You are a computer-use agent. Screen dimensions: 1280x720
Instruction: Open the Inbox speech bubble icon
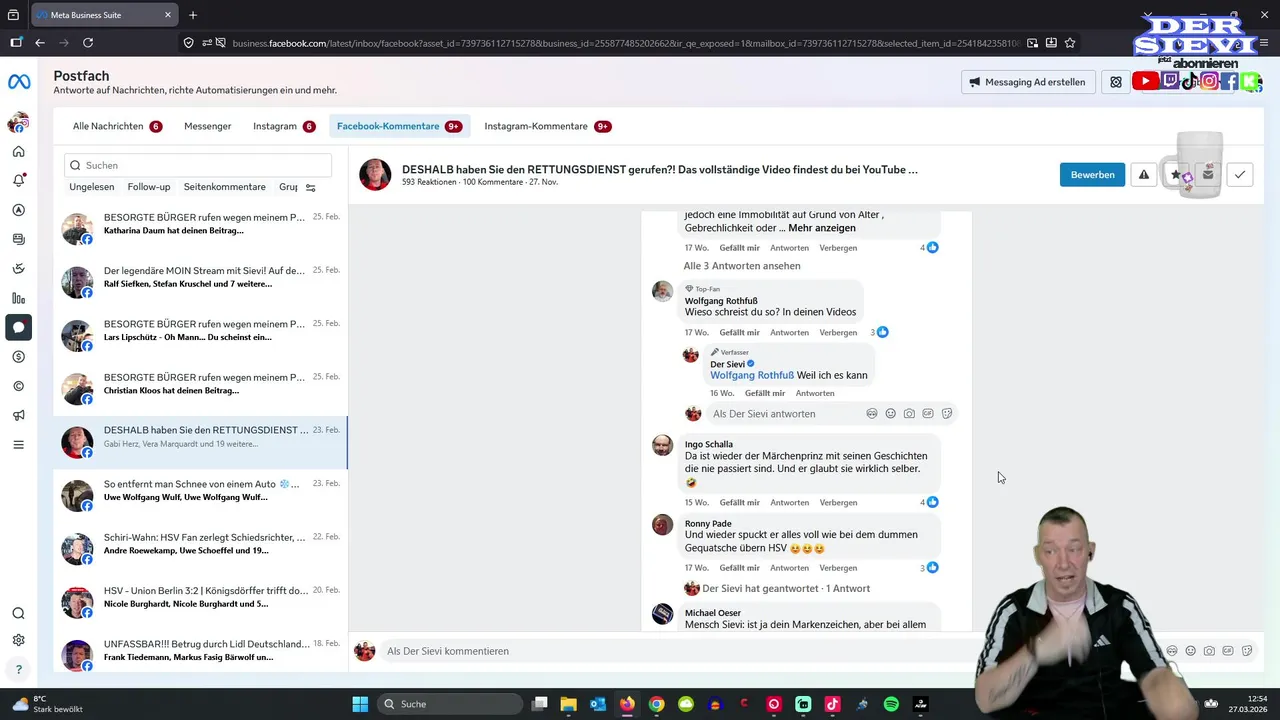(x=18, y=327)
